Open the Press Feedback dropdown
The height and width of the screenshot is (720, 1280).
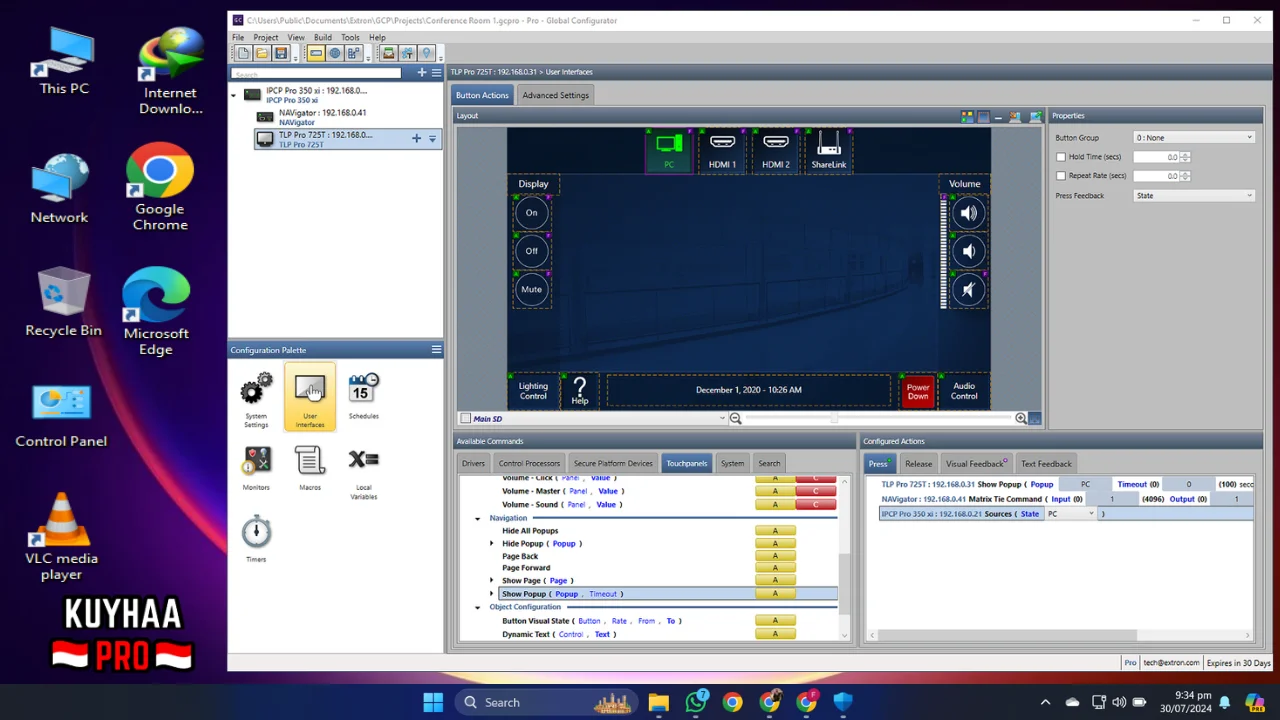click(1193, 196)
